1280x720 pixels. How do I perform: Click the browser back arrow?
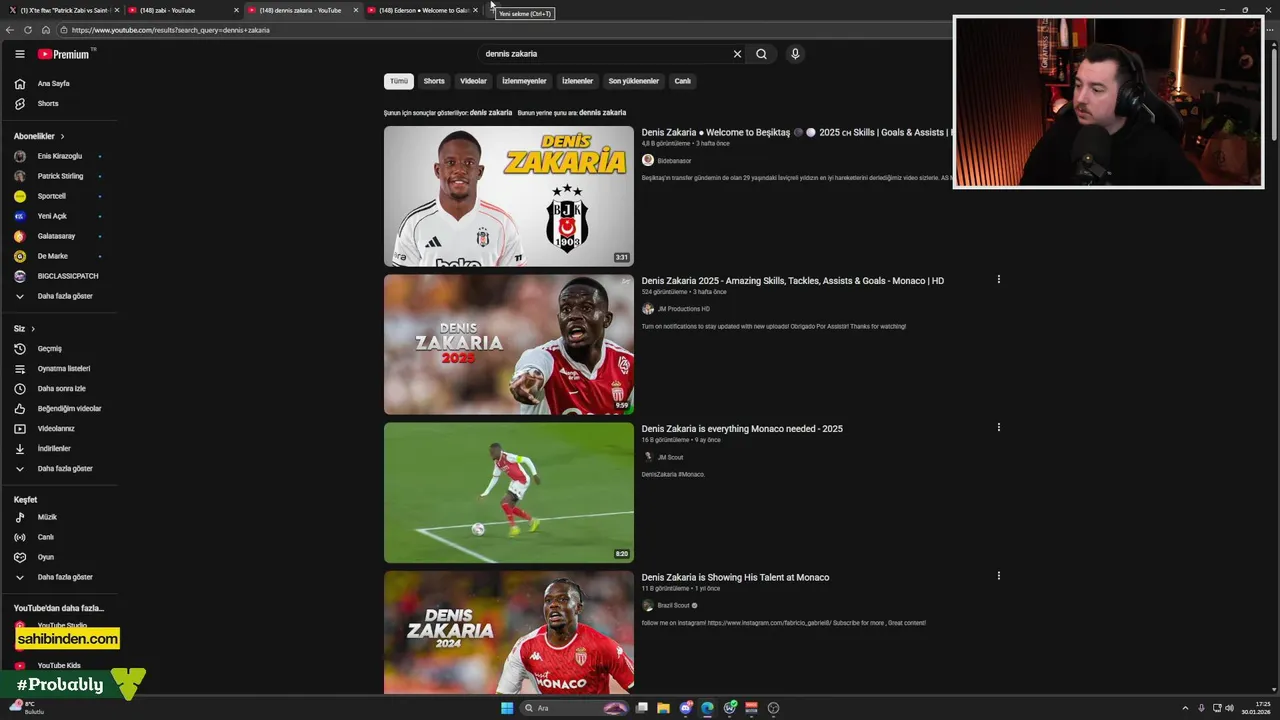pos(11,30)
